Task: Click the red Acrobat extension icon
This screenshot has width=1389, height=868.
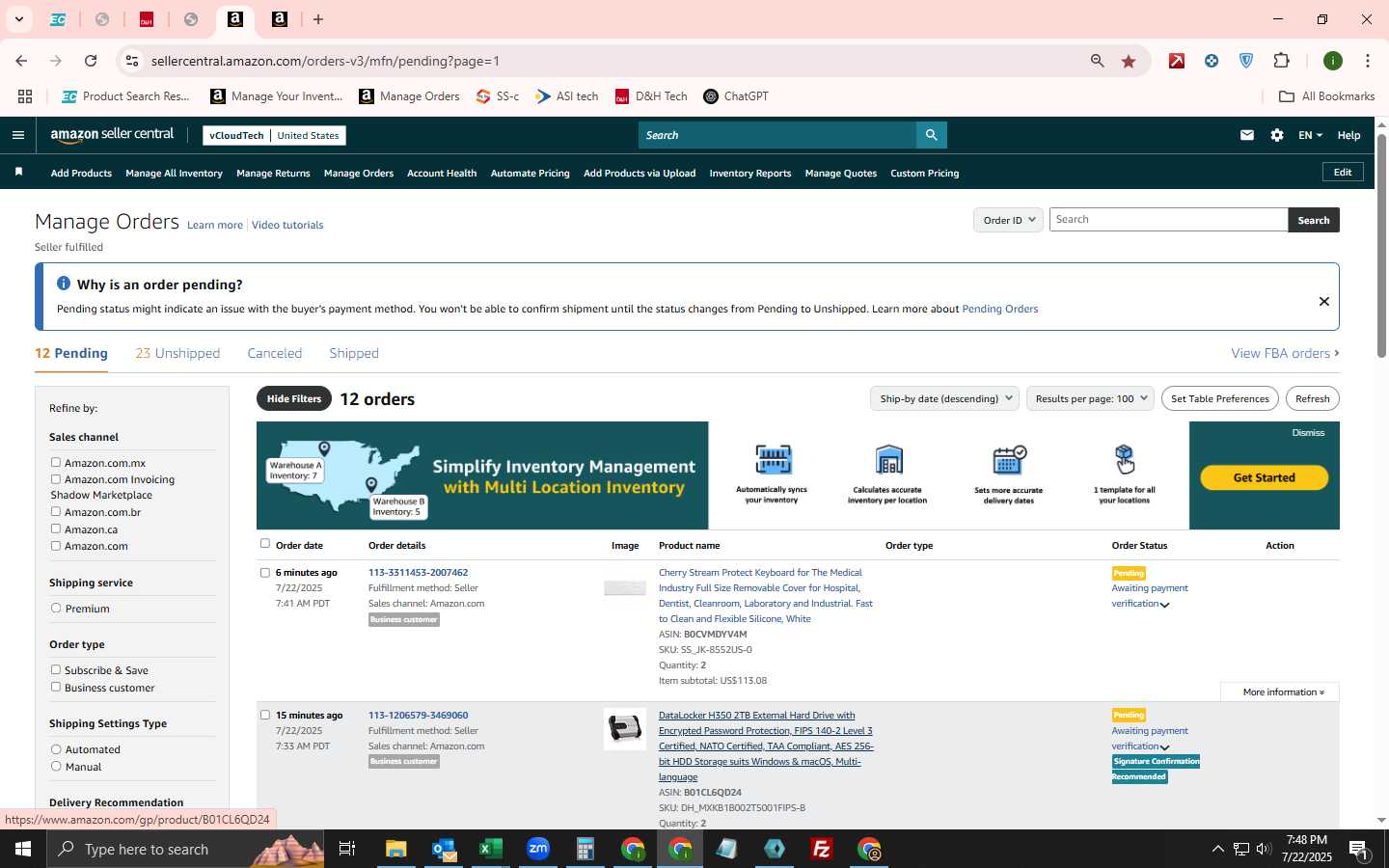Action: [x=1177, y=61]
